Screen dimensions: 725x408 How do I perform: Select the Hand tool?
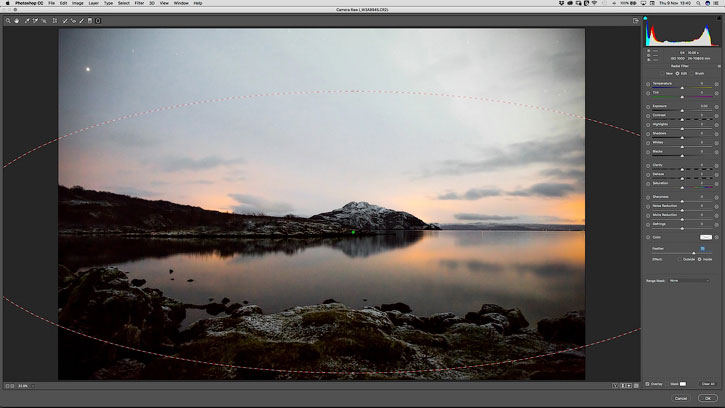pos(16,21)
